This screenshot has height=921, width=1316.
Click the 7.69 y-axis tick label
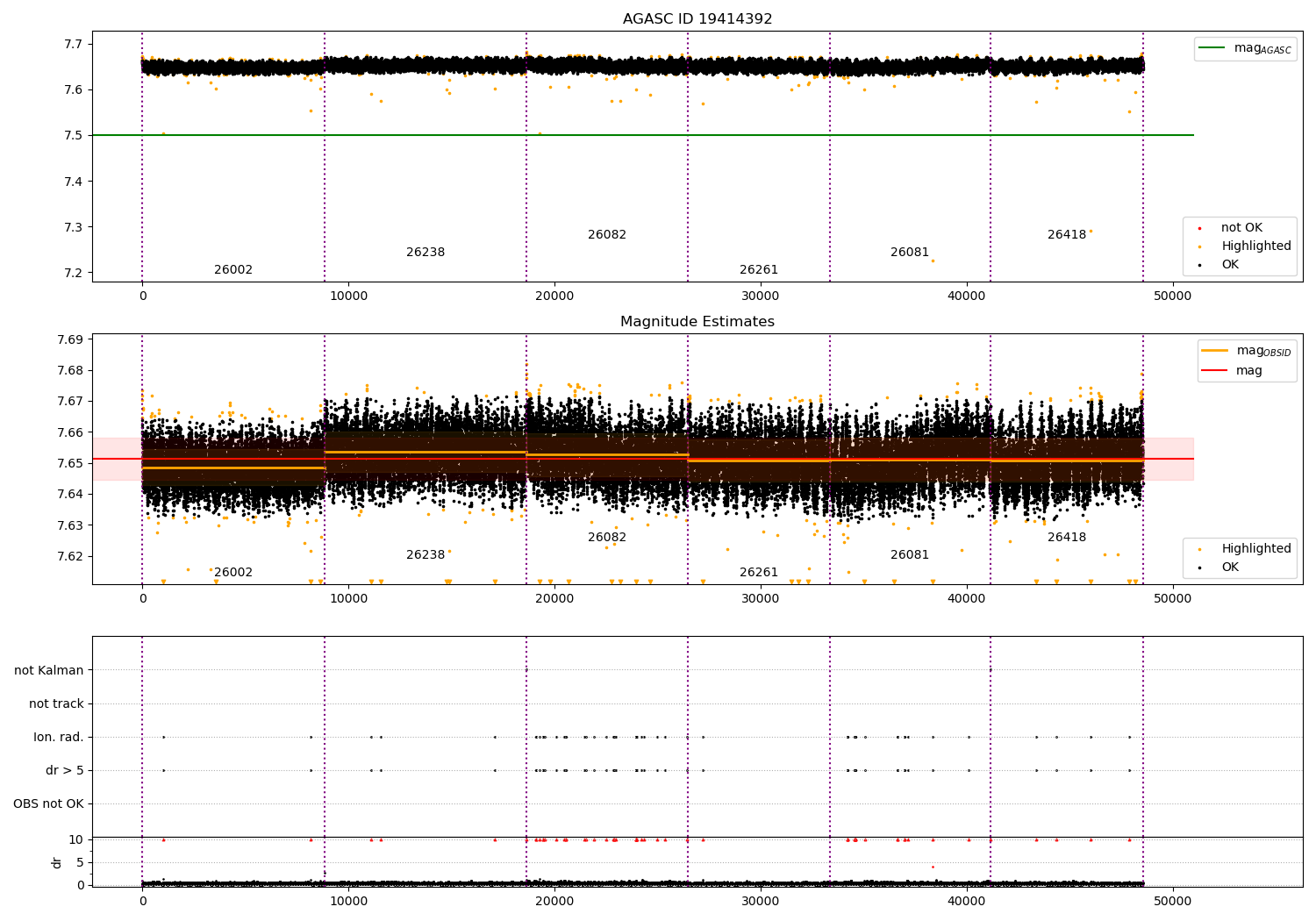point(69,340)
